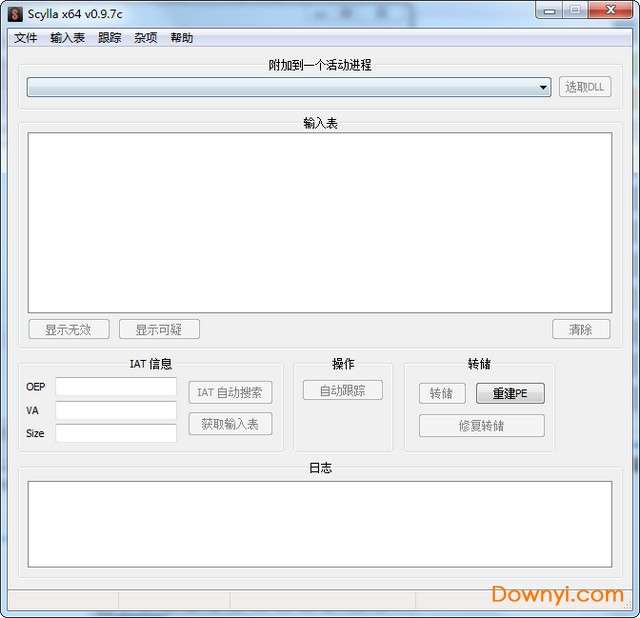Click the 清除 button

point(581,329)
